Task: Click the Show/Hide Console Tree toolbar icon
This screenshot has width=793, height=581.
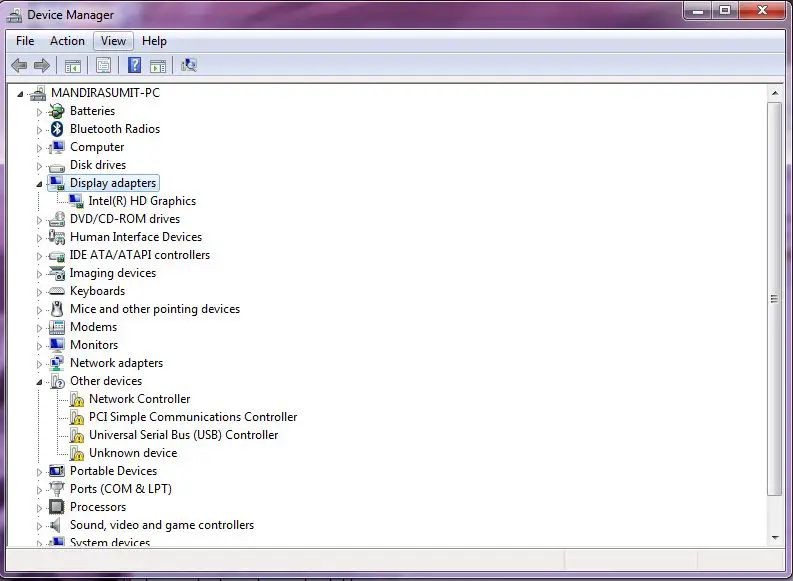Action: pyautogui.click(x=72, y=66)
